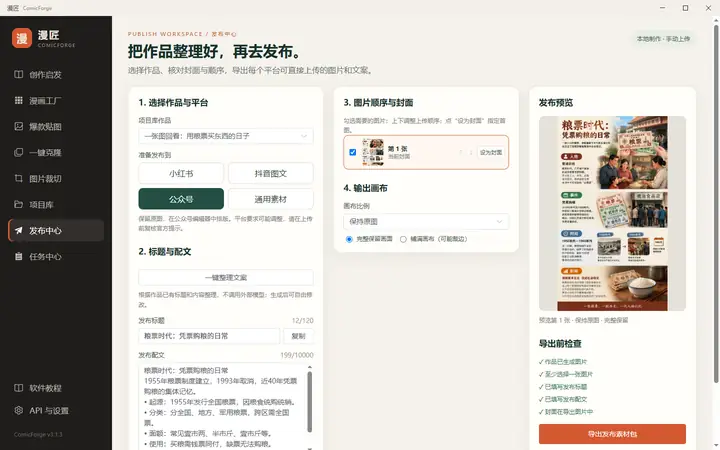Viewport: 720px width, 450px height.
Task: Click the 发布配文 textarea scrollbar
Action: pyautogui.click(x=309, y=402)
